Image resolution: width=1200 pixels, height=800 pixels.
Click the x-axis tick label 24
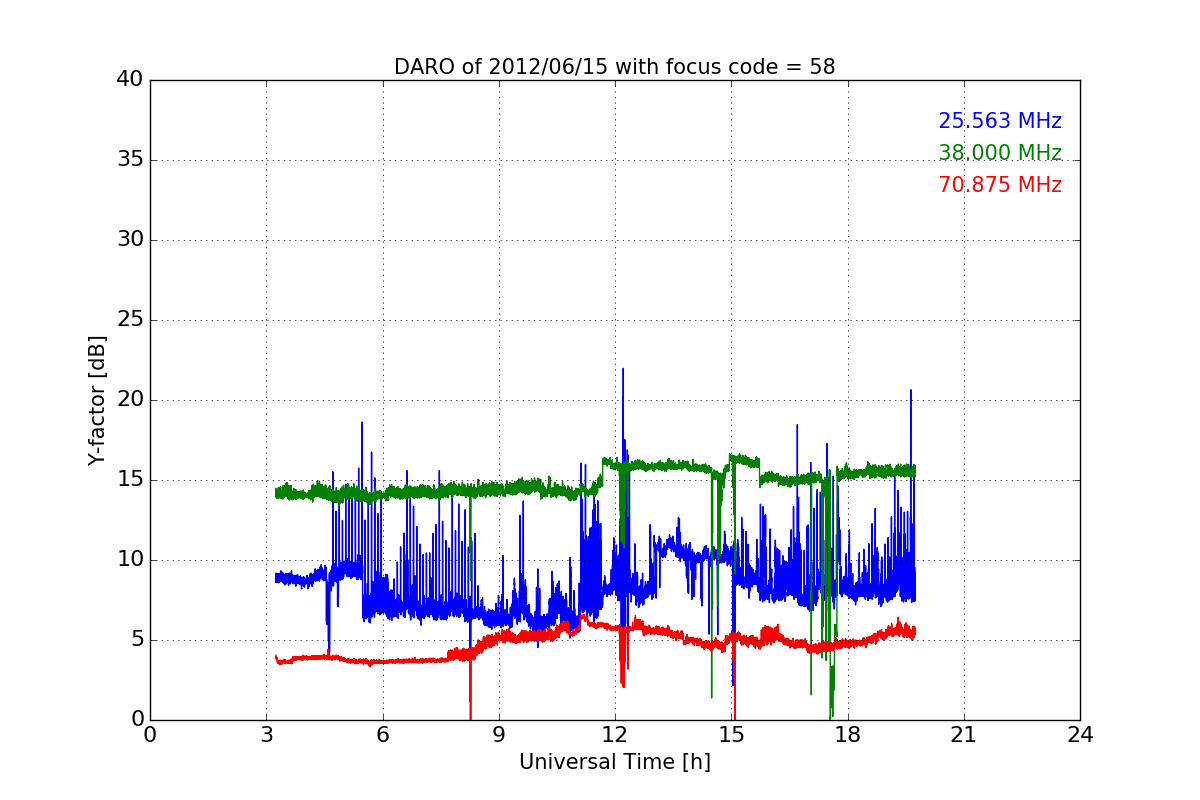click(x=1080, y=735)
